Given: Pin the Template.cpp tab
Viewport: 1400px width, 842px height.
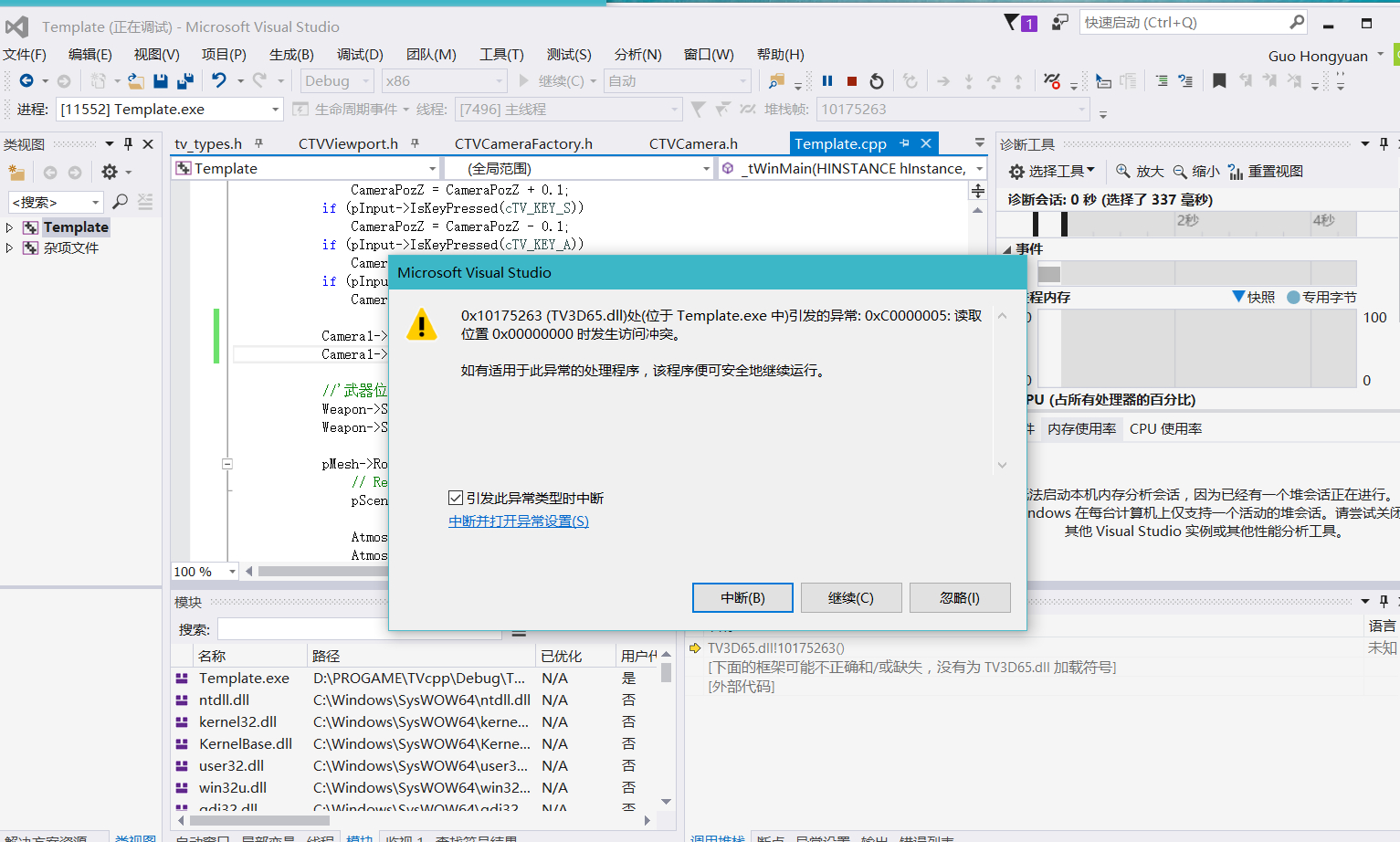Looking at the screenshot, I should point(904,143).
